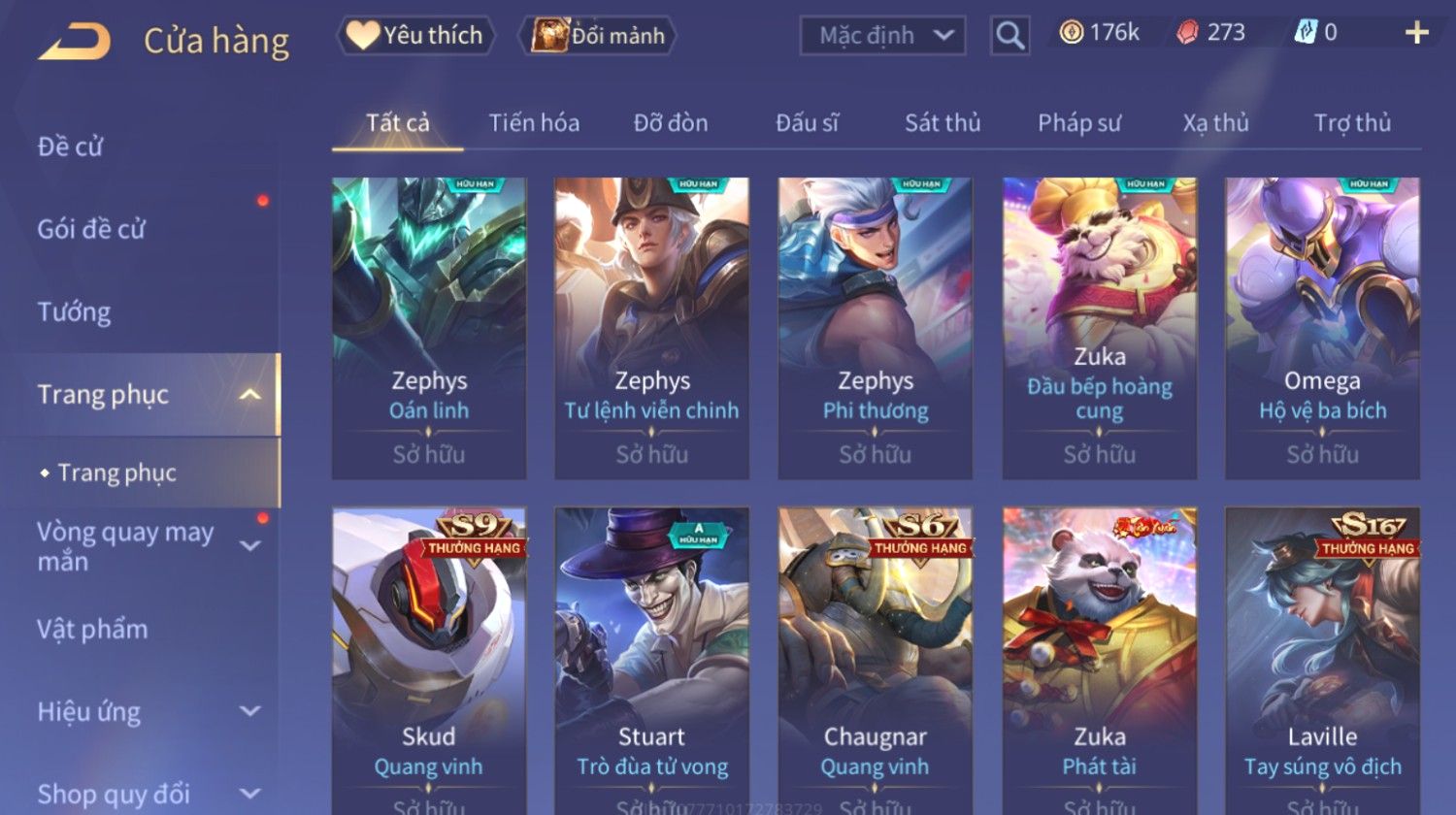This screenshot has height=815, width=1456.
Task: Switch to the Sát thủ tab
Action: point(943,123)
